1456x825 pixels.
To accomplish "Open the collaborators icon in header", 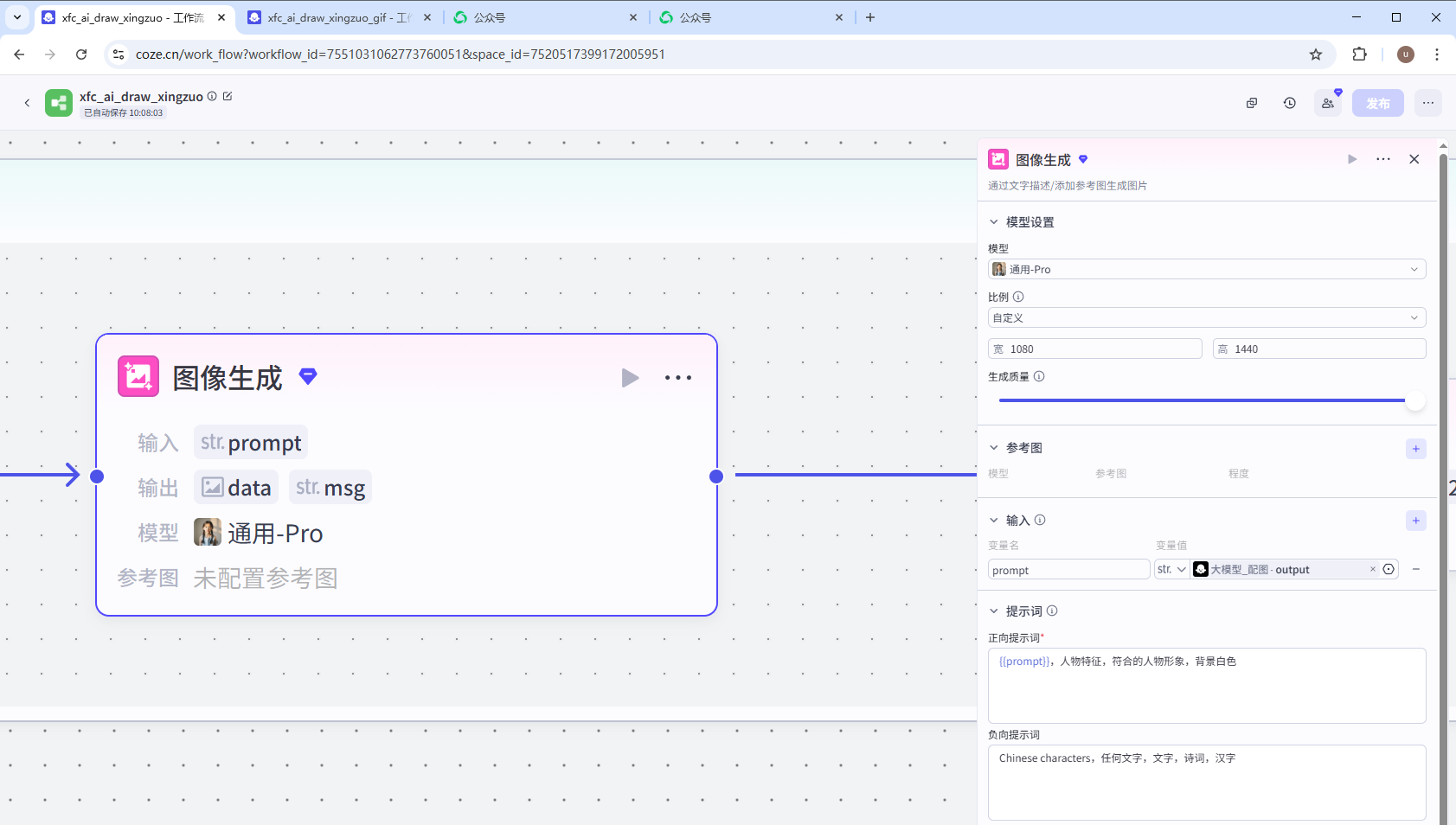I will (1328, 103).
